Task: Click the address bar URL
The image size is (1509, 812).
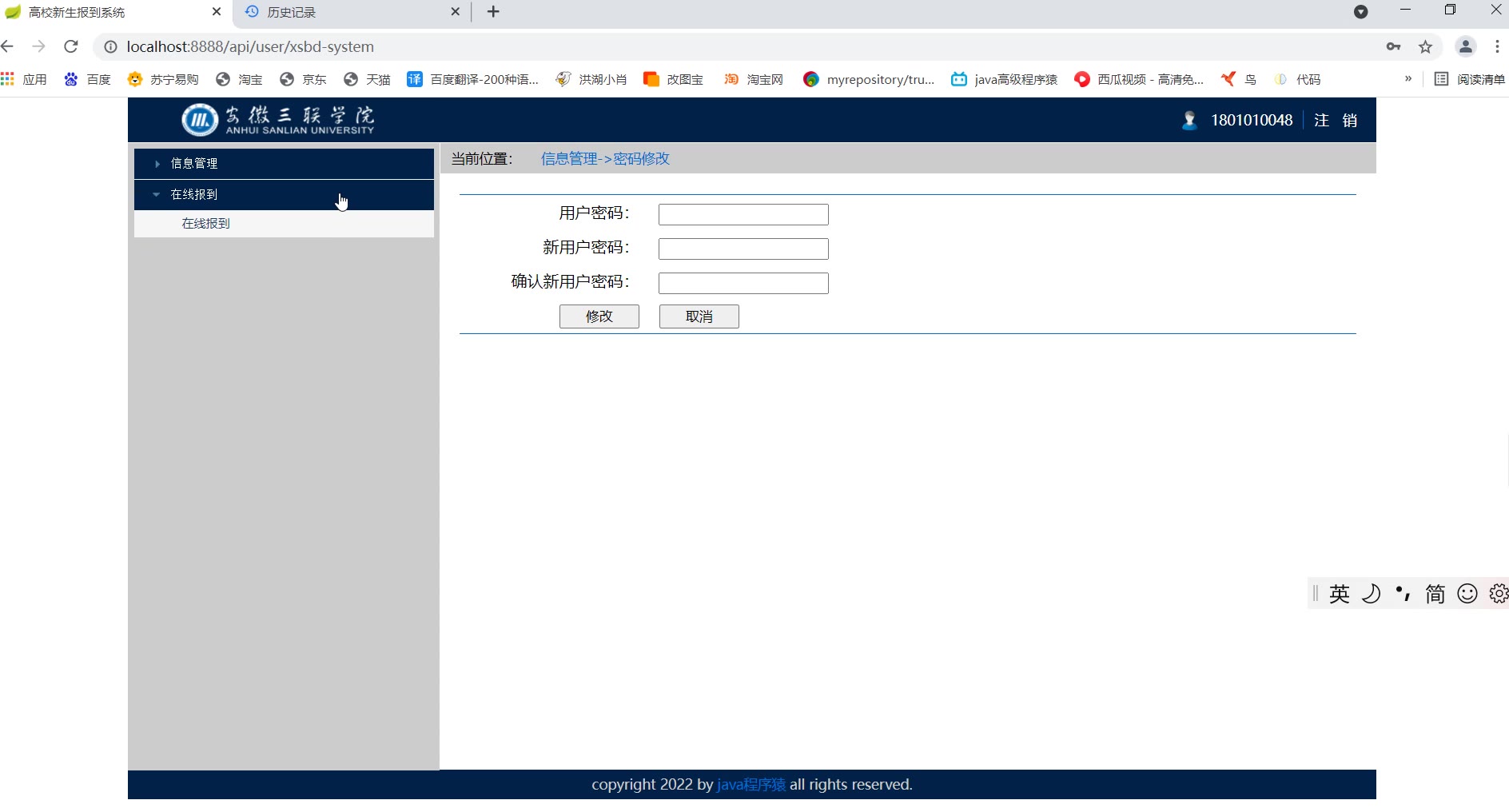Action: pos(250,47)
